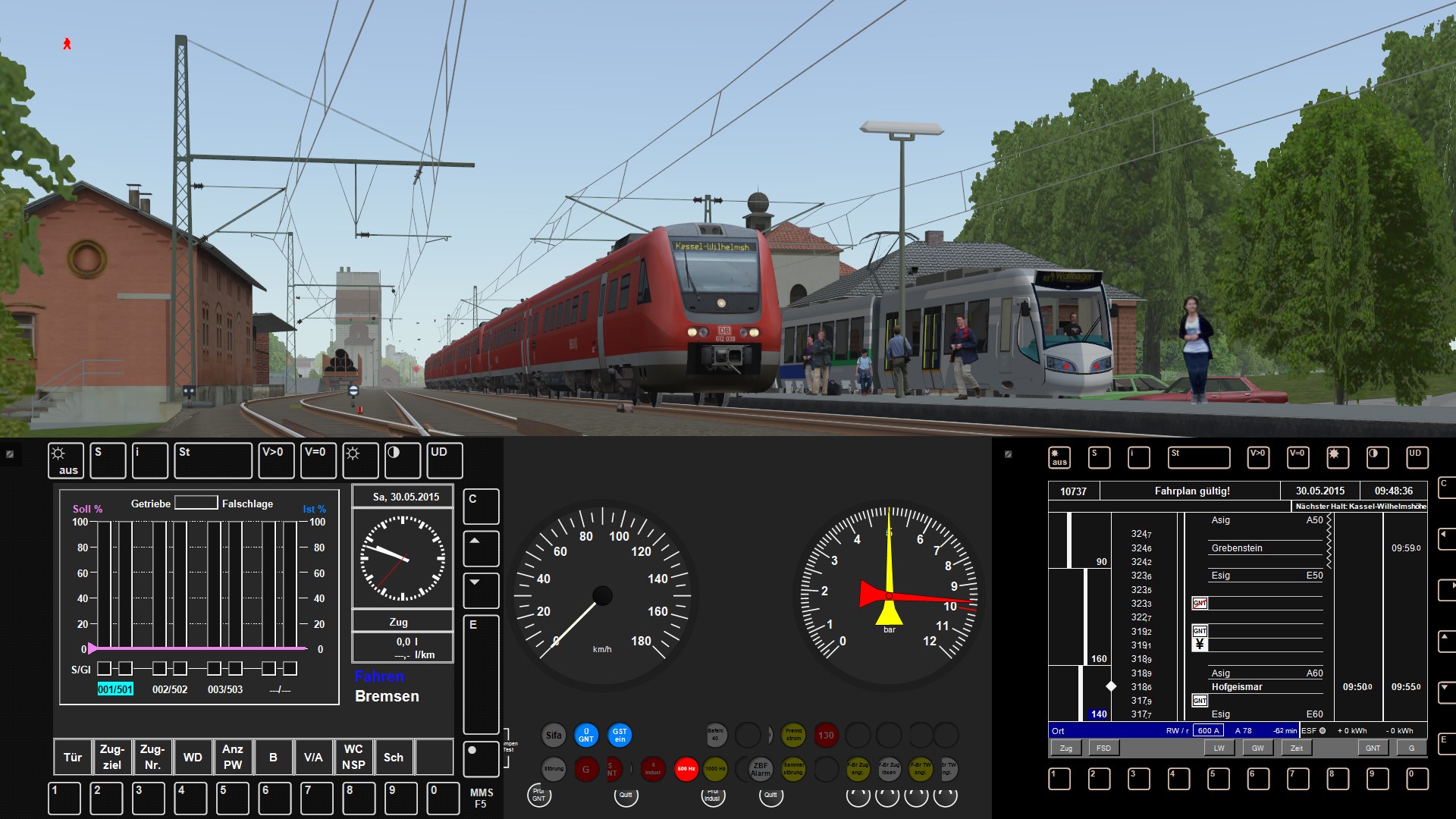Click the pink Soll % slider marker
The image size is (1456, 819).
(92, 648)
